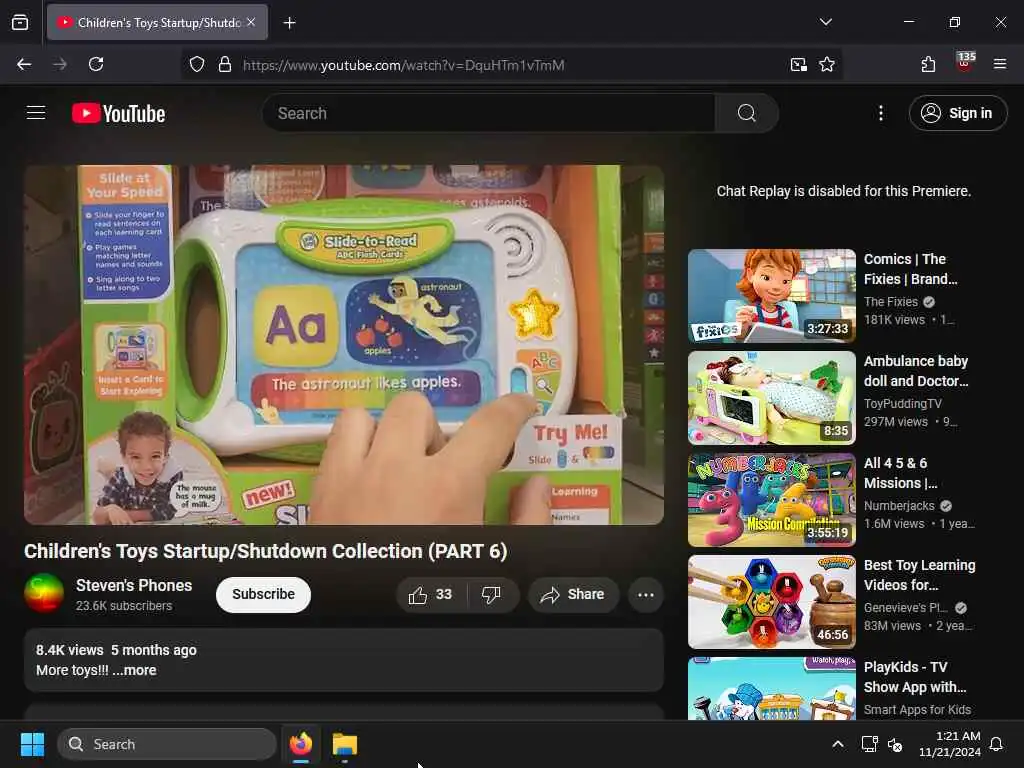Open the network display tray icon
This screenshot has width=1024, height=768.
point(869,744)
